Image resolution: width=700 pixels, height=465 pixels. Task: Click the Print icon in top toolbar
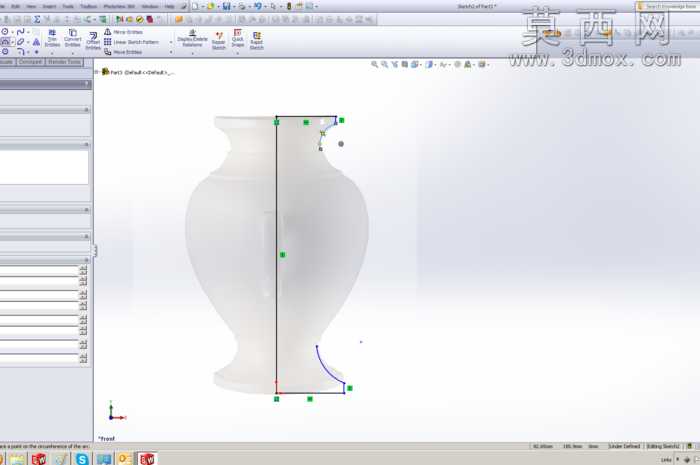coord(242,6)
